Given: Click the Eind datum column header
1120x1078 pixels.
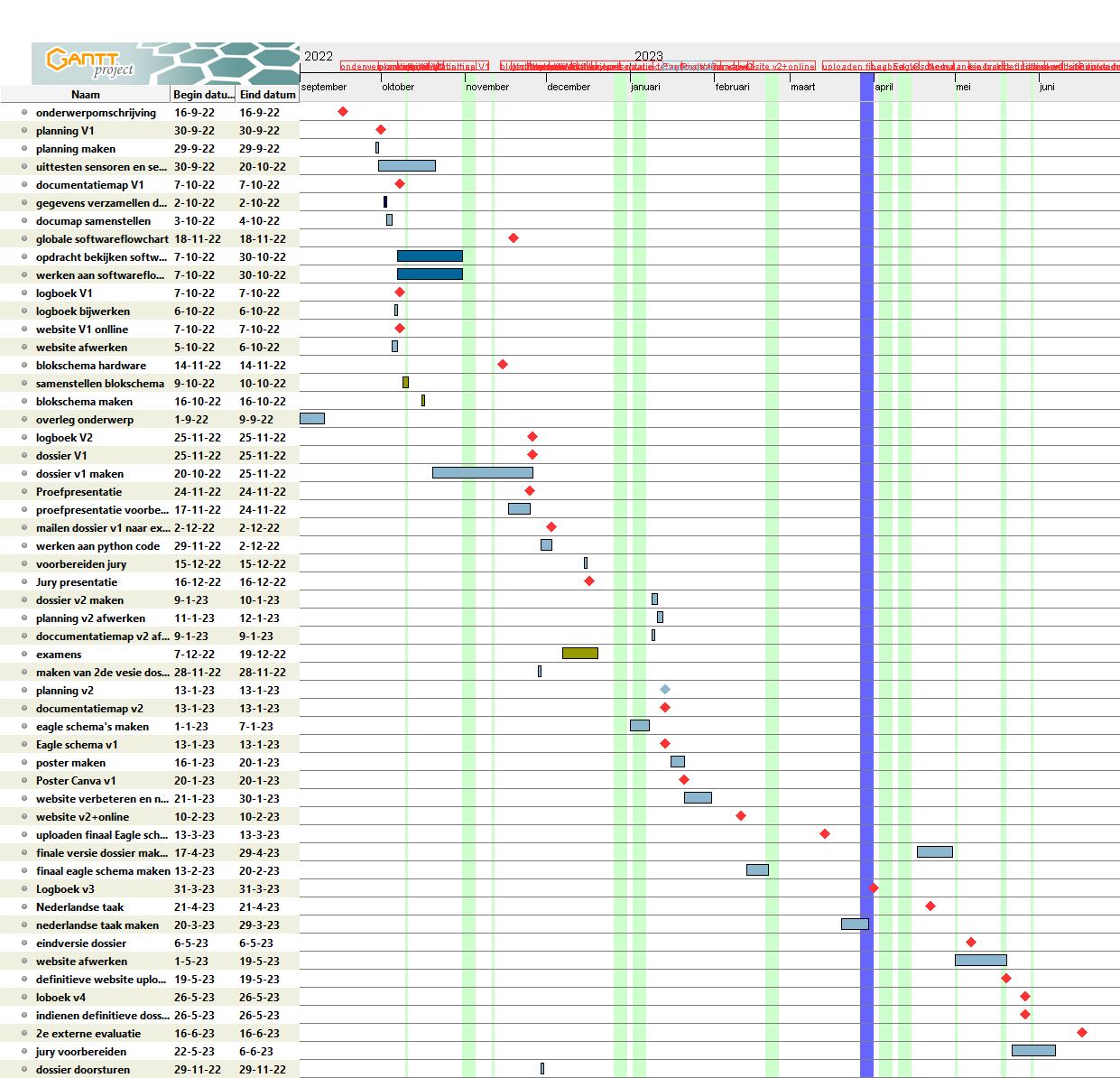Looking at the screenshot, I should [x=267, y=94].
